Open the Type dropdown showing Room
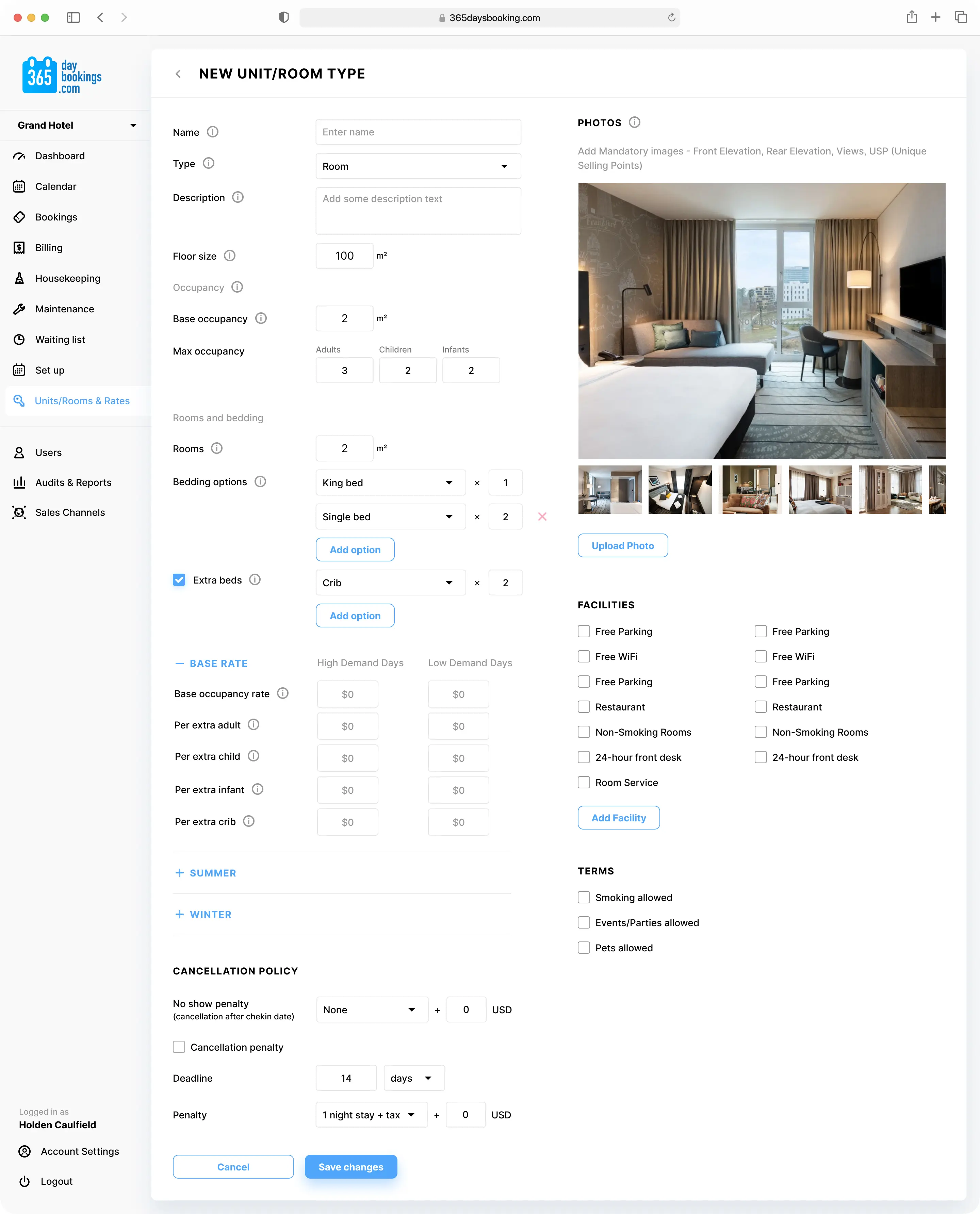980x1214 pixels. coord(418,166)
